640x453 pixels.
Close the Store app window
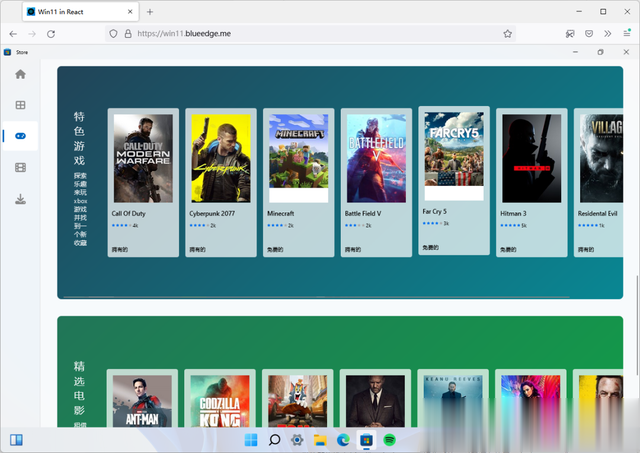[626, 52]
